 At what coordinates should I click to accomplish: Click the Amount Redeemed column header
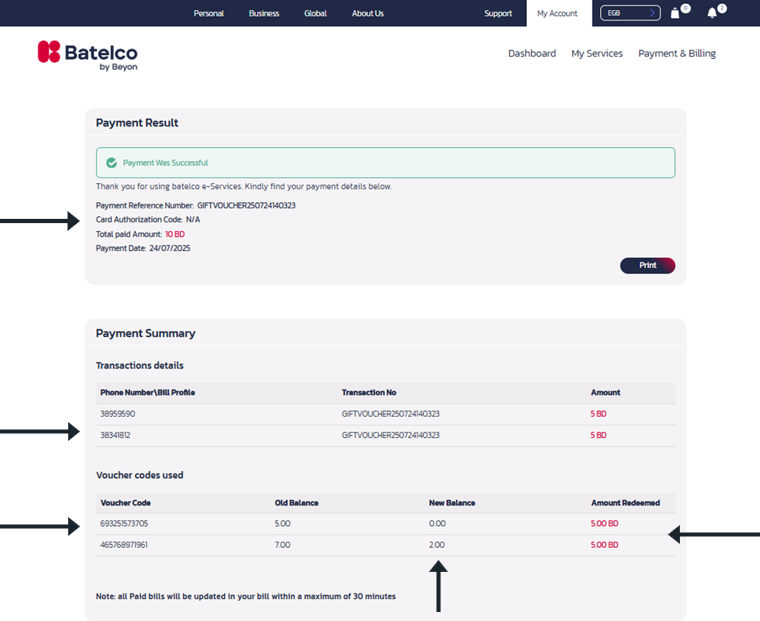click(x=625, y=503)
